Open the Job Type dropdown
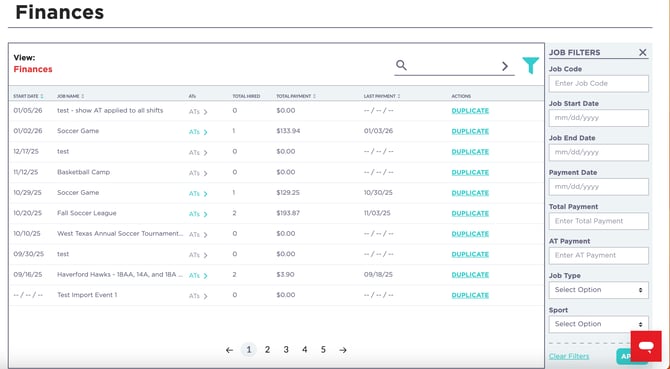The width and height of the screenshot is (670, 369). tap(599, 290)
